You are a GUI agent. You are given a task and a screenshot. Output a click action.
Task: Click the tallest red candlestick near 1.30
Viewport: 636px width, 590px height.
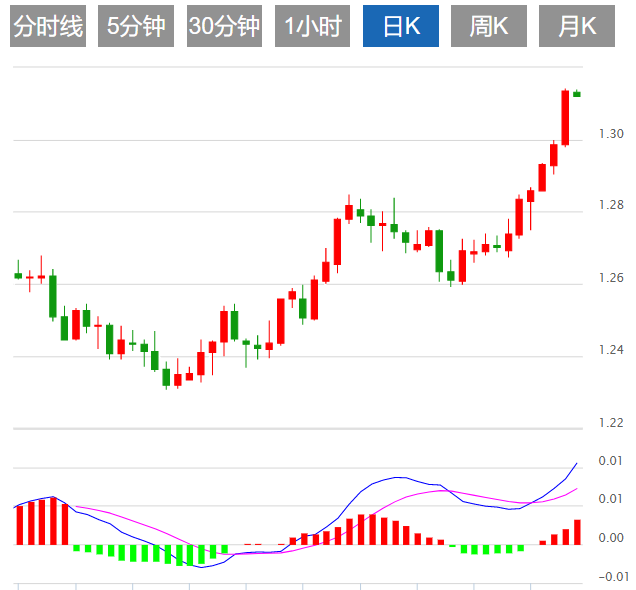[565, 118]
